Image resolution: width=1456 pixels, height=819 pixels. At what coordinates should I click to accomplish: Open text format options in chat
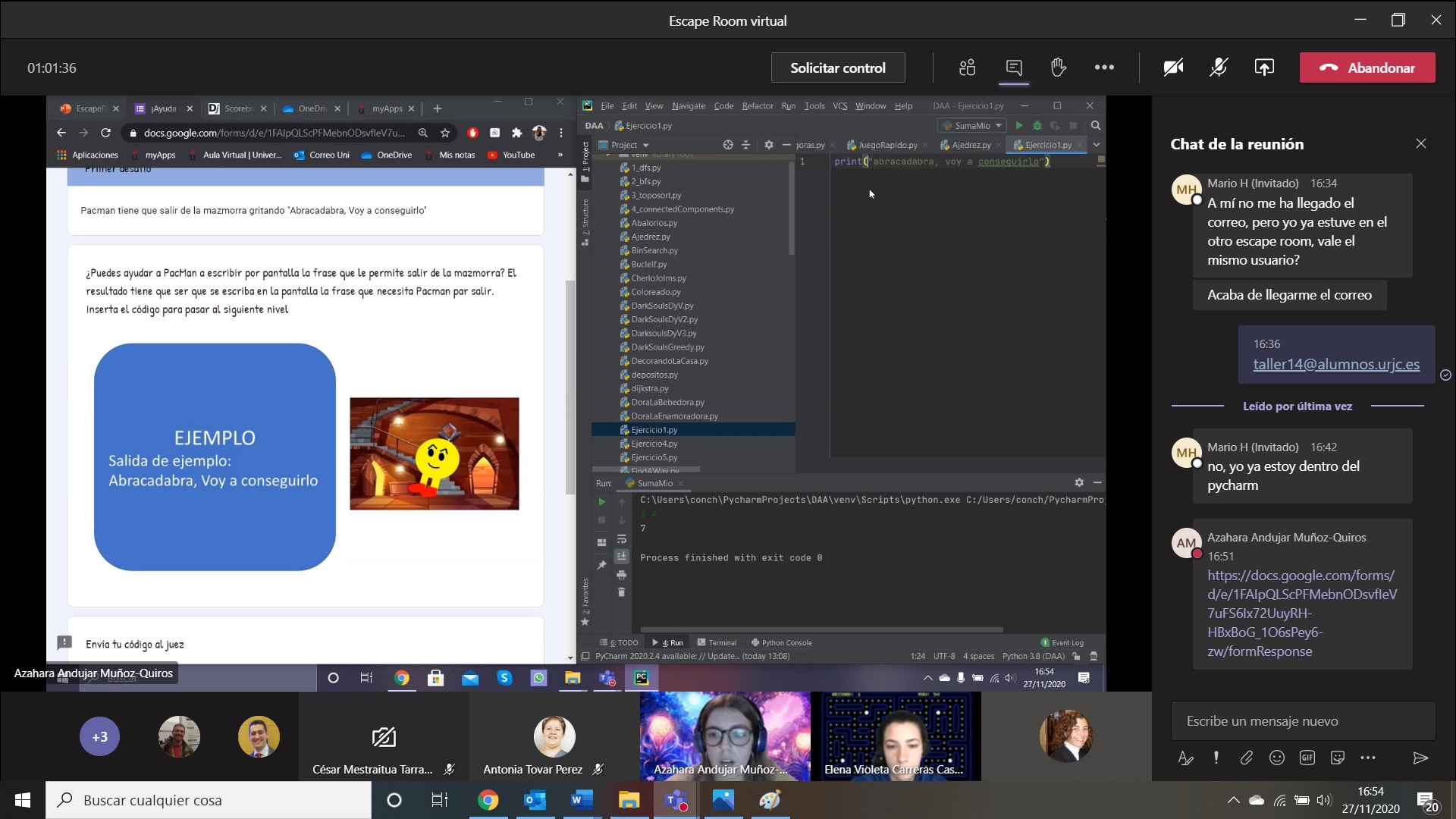pyautogui.click(x=1185, y=758)
